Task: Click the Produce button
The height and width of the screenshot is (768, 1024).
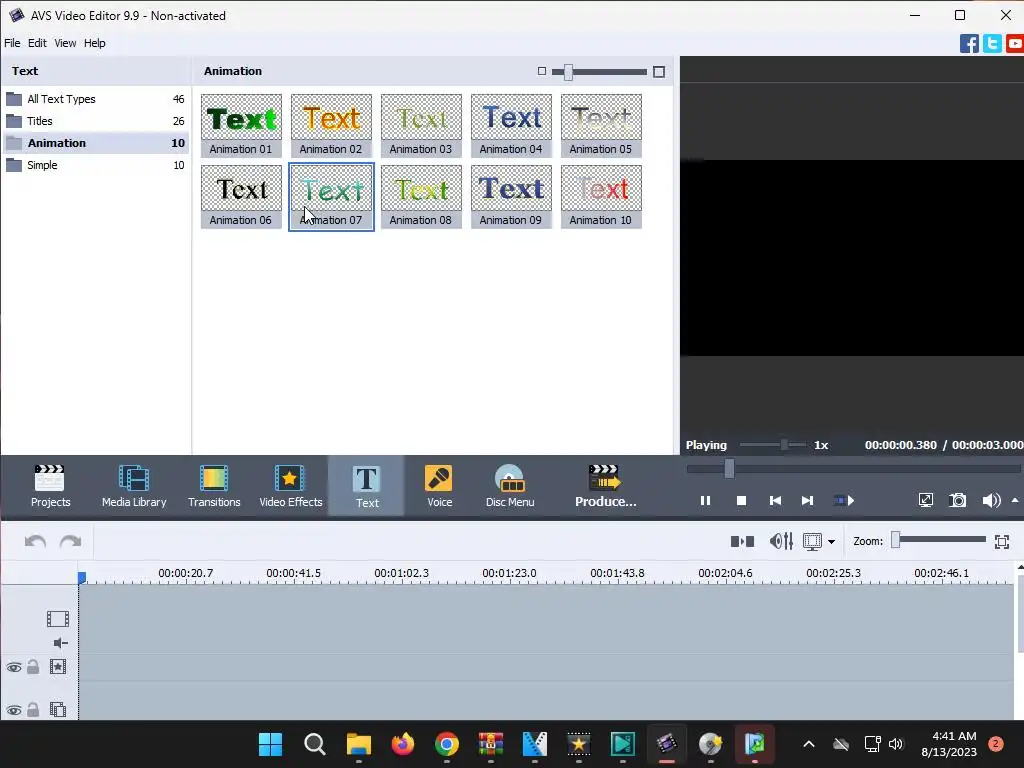Action: pos(605,486)
